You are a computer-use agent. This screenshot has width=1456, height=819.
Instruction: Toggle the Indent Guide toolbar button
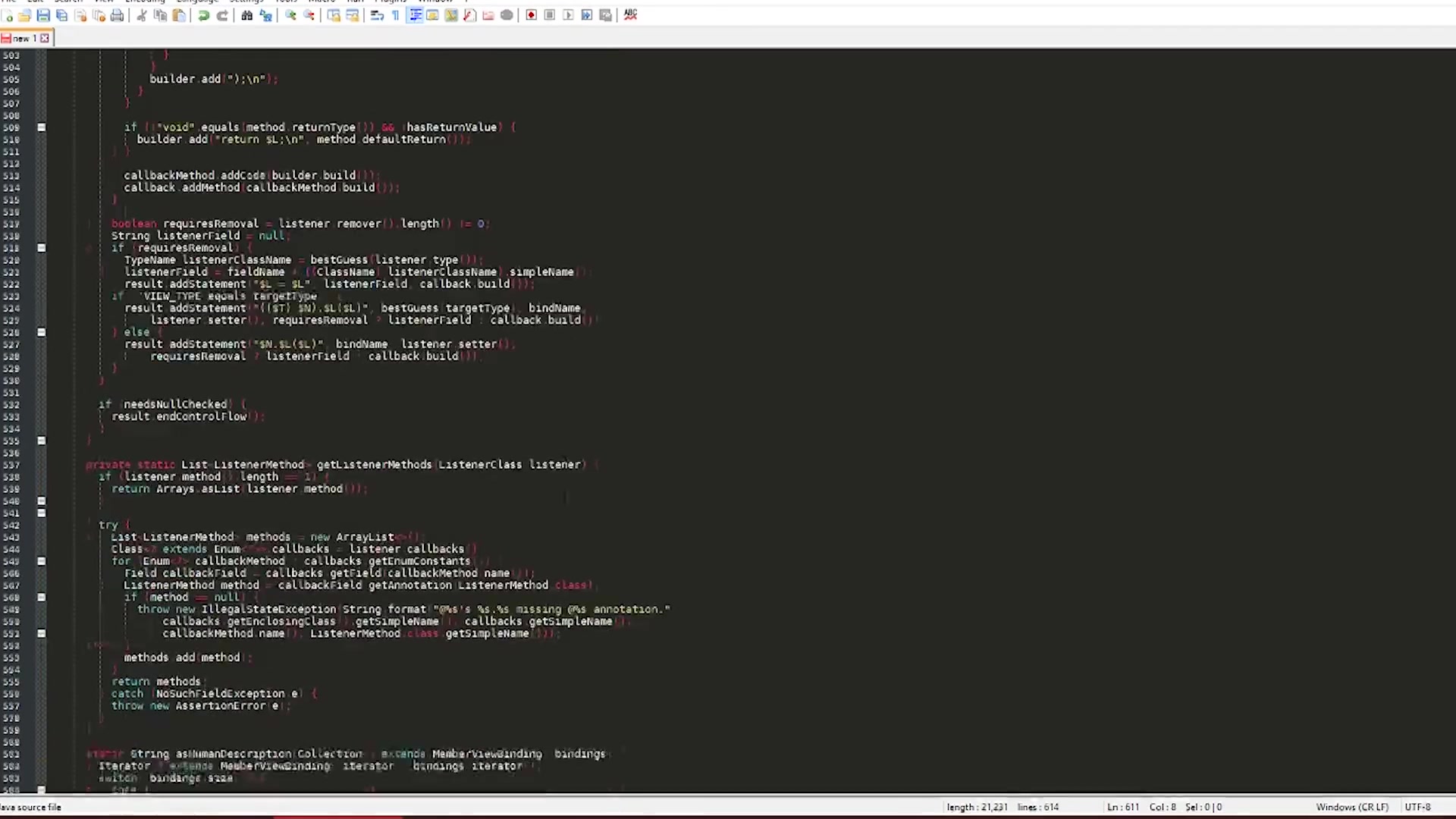coord(415,15)
